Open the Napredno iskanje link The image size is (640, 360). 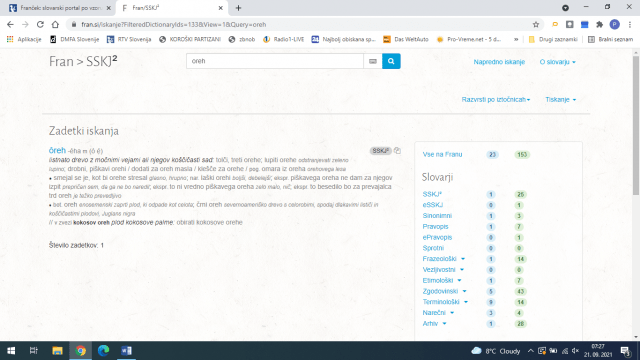499,62
